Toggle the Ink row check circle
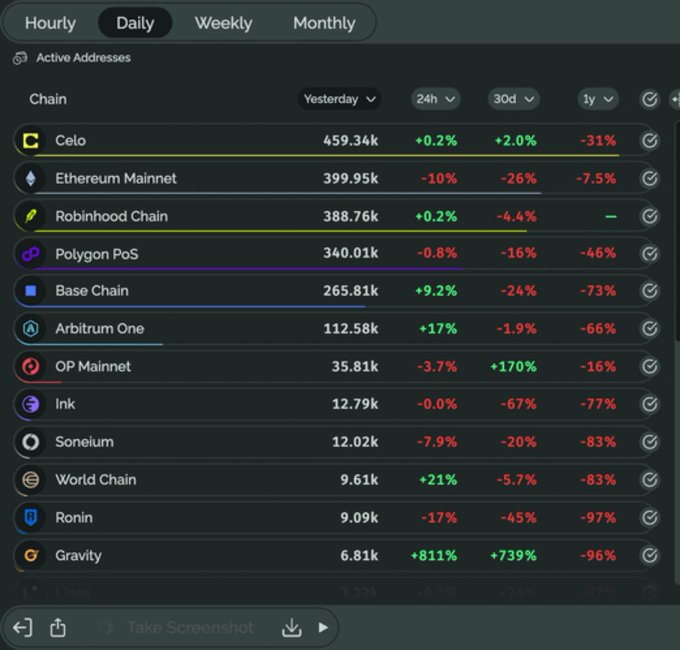The height and width of the screenshot is (650, 680). pyautogui.click(x=649, y=404)
